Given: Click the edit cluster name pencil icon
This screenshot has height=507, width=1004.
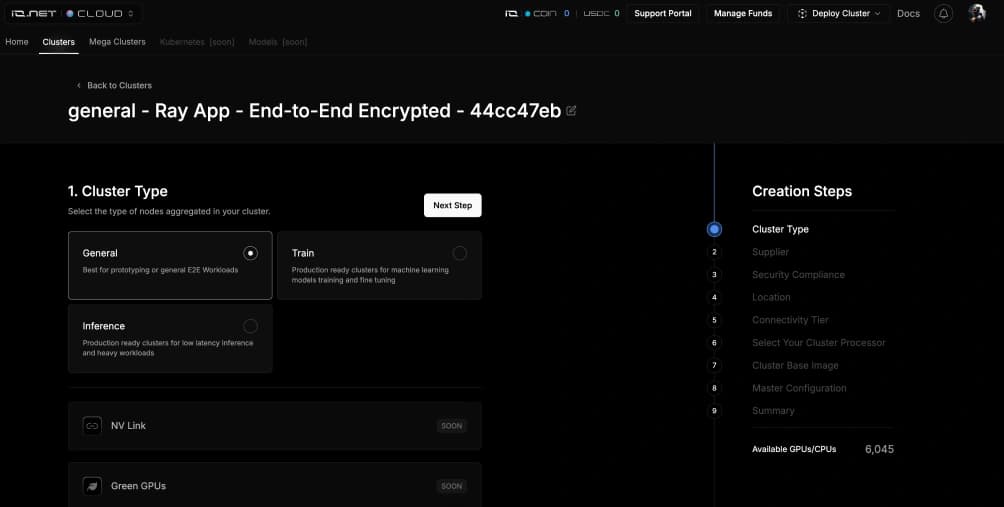Looking at the screenshot, I should point(571,111).
